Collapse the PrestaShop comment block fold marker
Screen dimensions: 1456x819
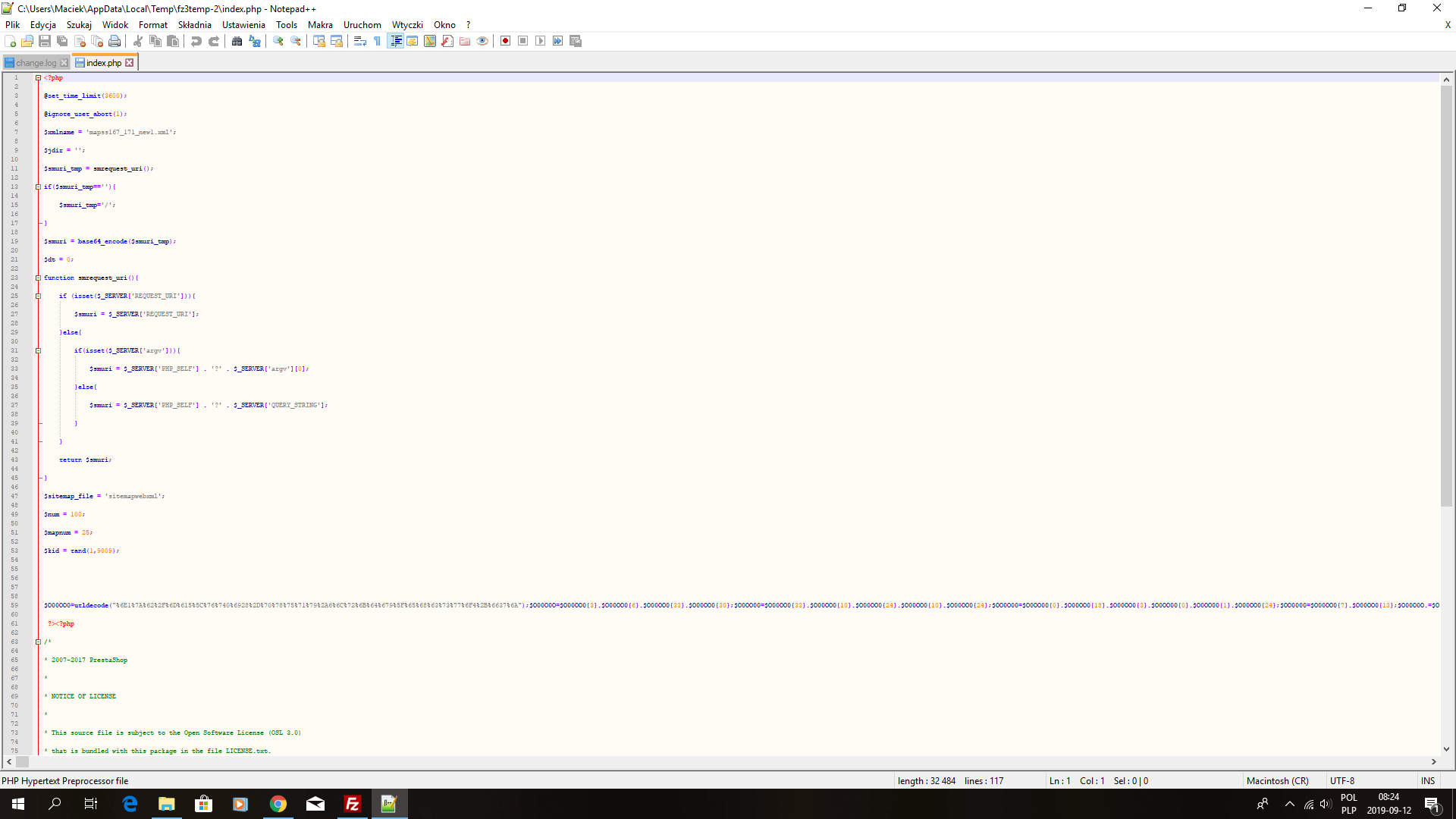38,642
